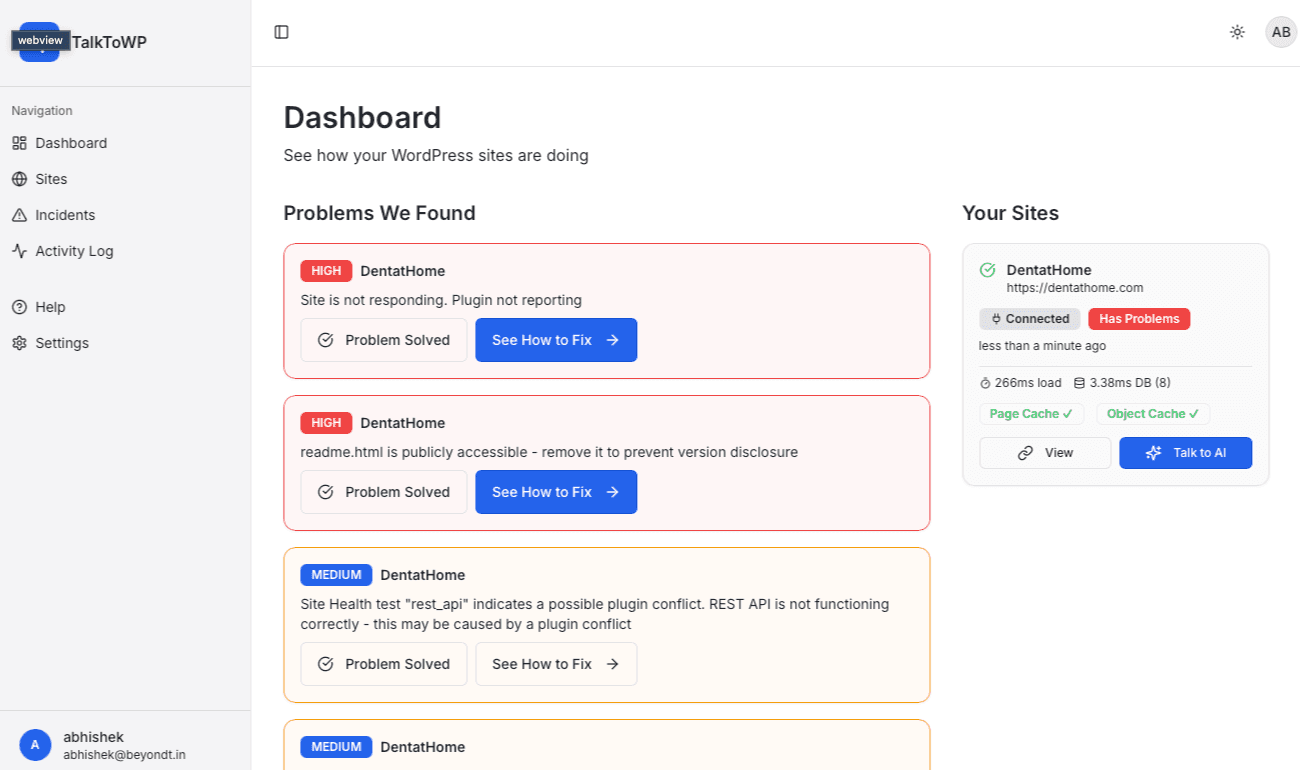This screenshot has height=770, width=1300.
Task: Select the Has Problems badge for DentatHome
Action: pyautogui.click(x=1139, y=318)
